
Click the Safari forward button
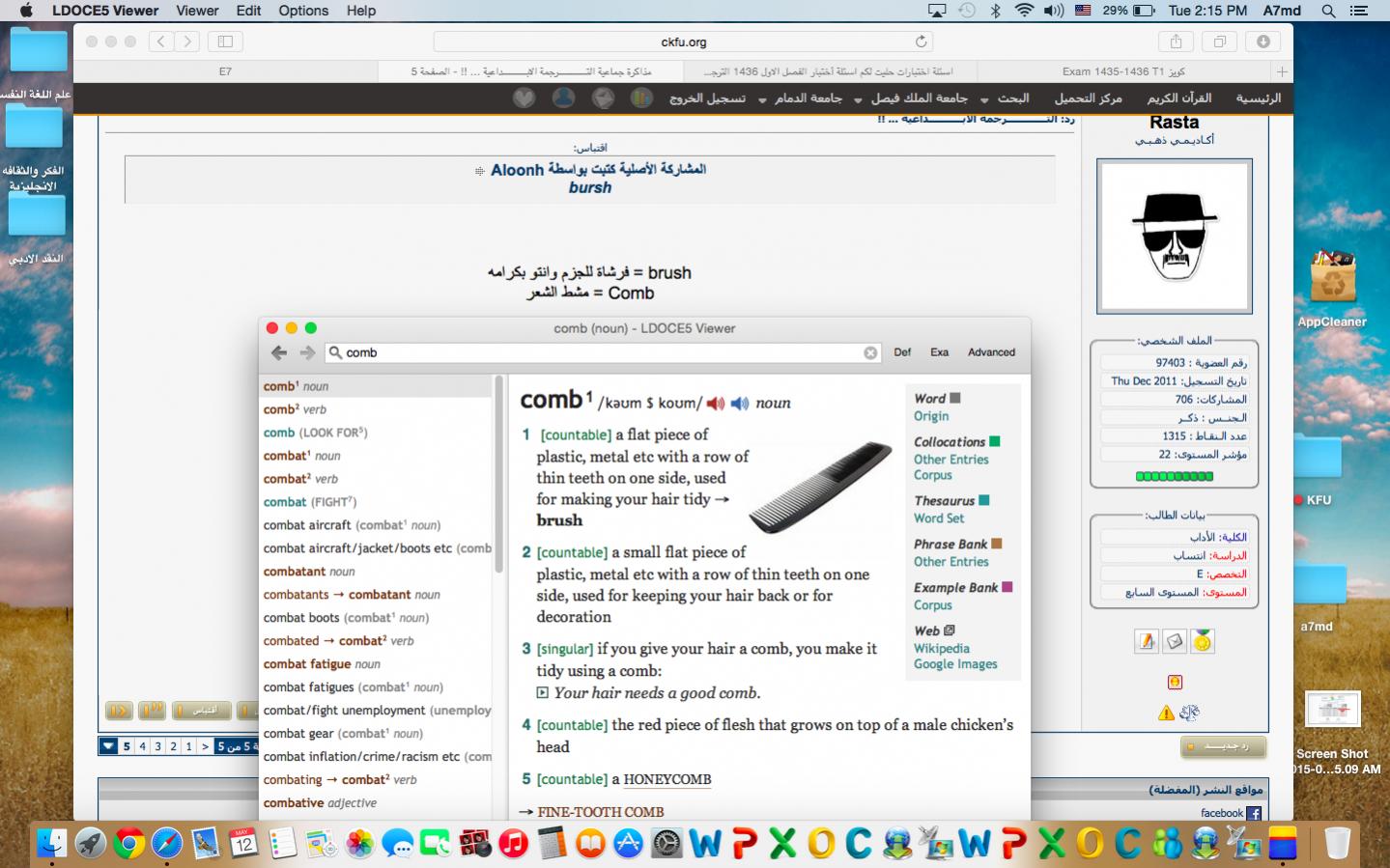click(x=187, y=42)
